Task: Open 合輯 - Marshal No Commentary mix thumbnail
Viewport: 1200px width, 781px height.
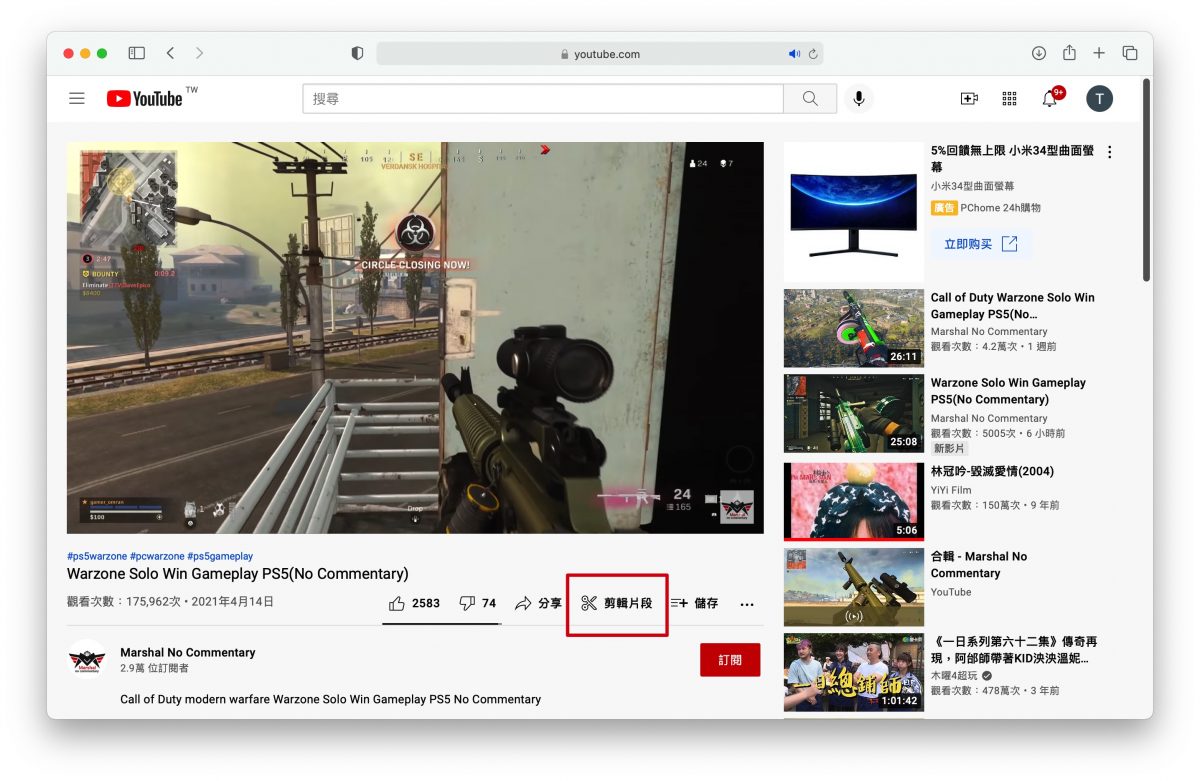Action: (853, 587)
